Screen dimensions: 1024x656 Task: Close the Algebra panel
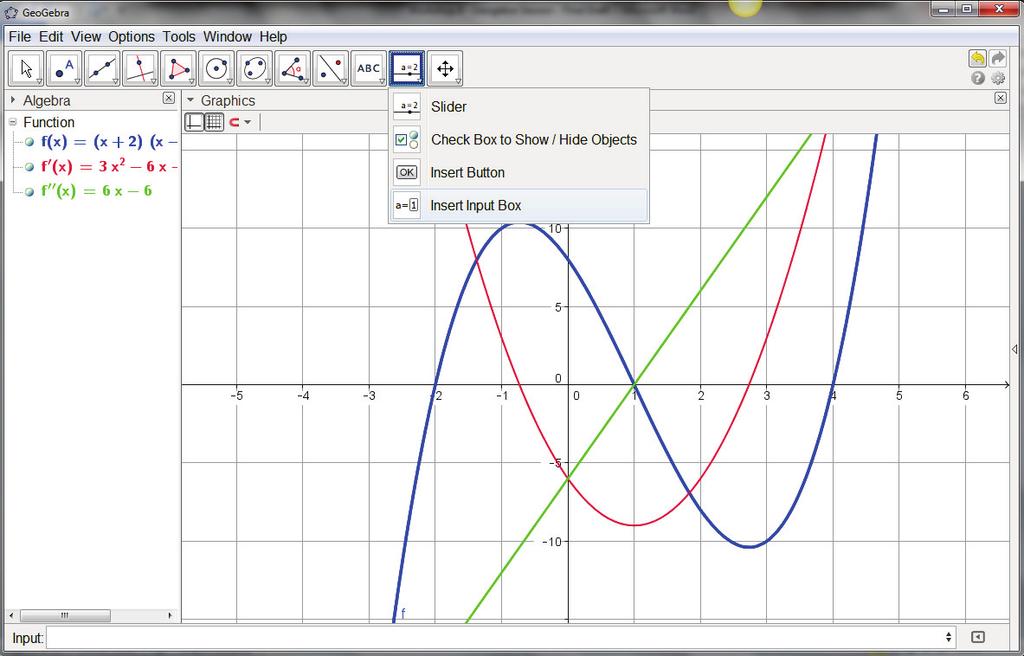pyautogui.click(x=168, y=98)
